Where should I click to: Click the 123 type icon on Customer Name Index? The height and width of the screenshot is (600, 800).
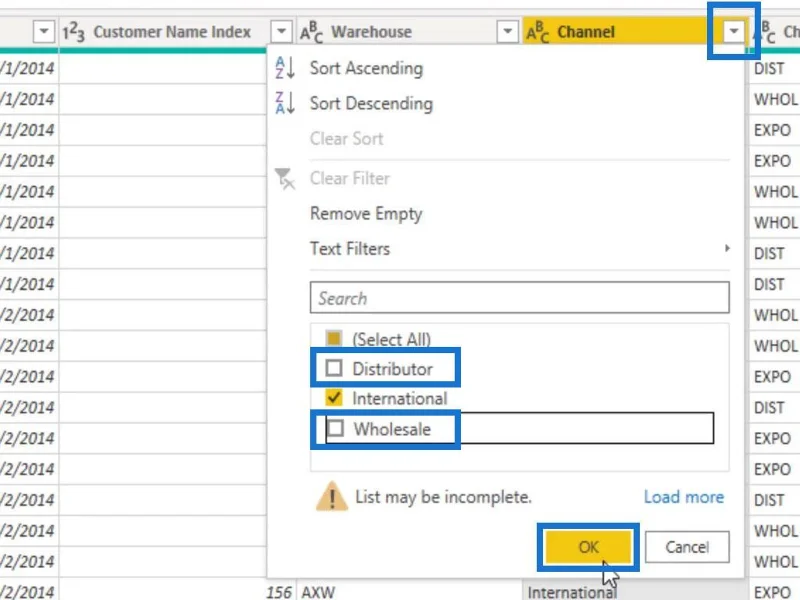click(73, 32)
